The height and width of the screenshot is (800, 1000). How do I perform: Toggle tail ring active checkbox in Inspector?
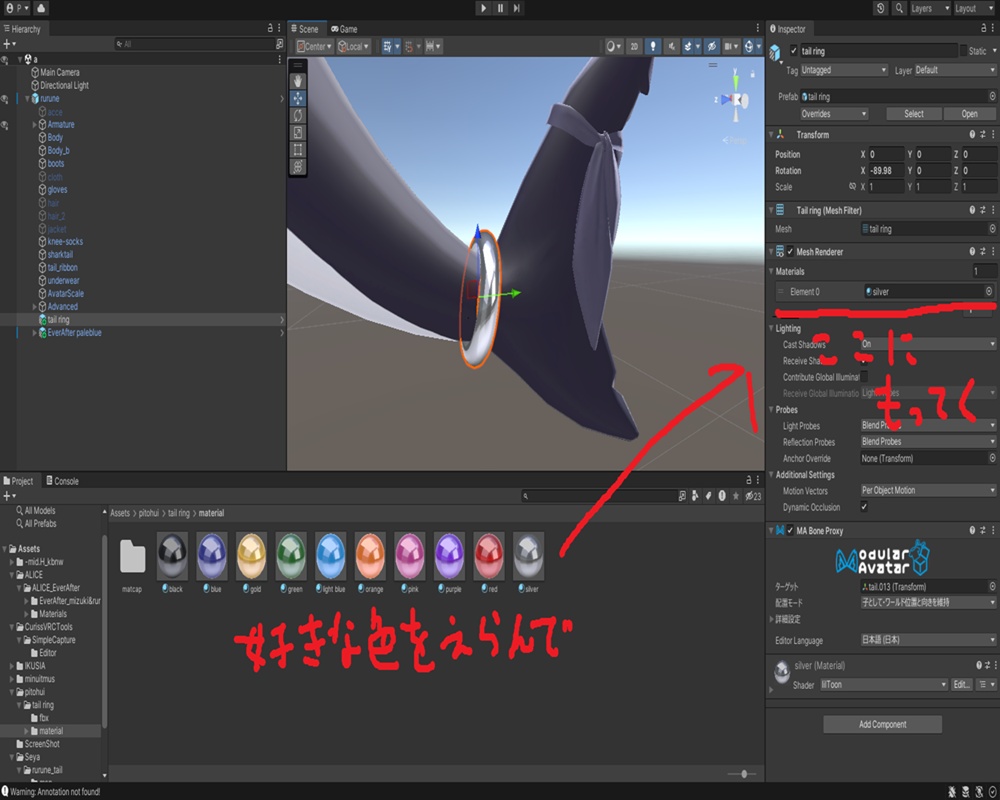click(793, 50)
